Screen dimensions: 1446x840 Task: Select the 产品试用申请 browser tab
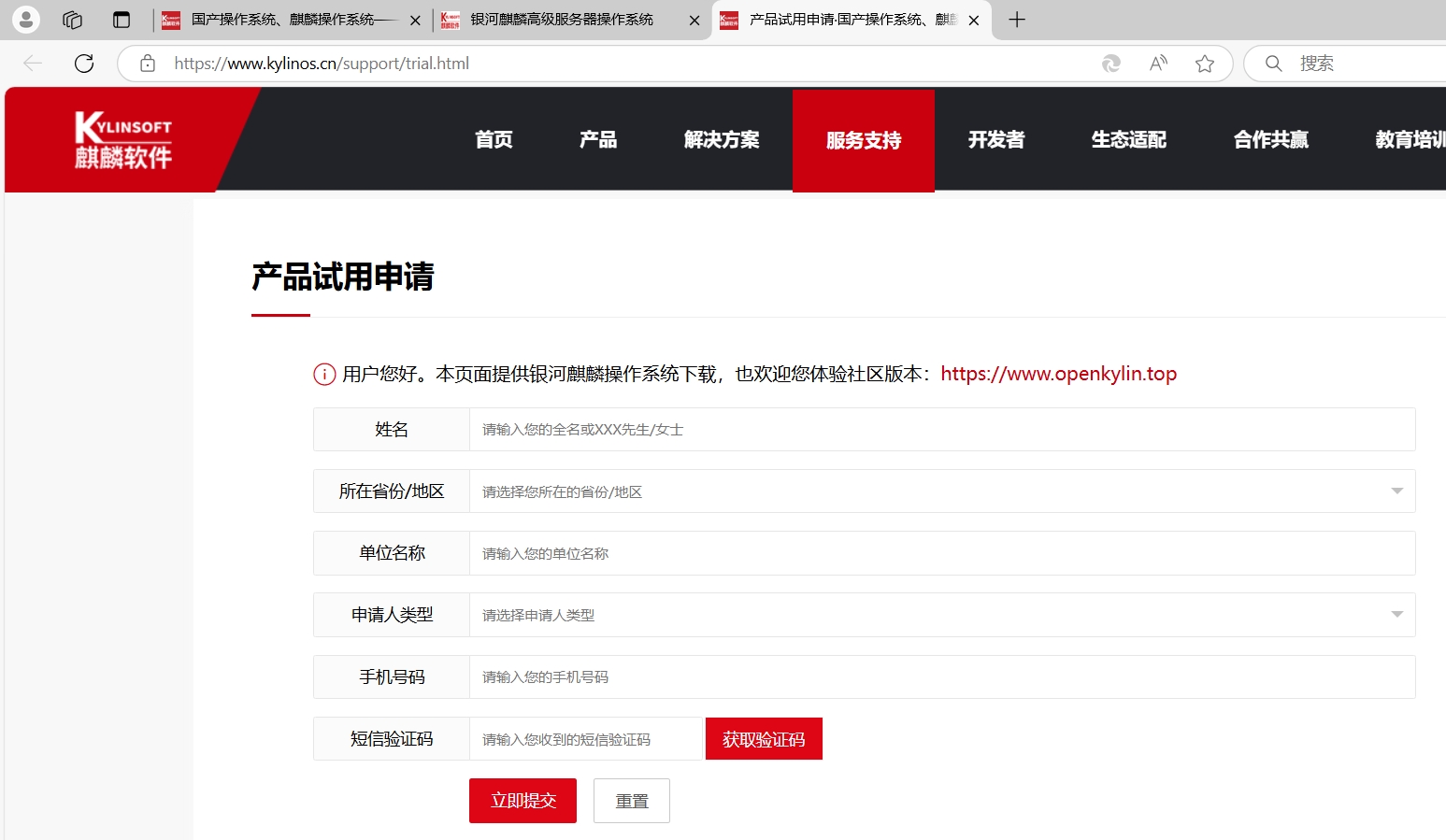(851, 20)
